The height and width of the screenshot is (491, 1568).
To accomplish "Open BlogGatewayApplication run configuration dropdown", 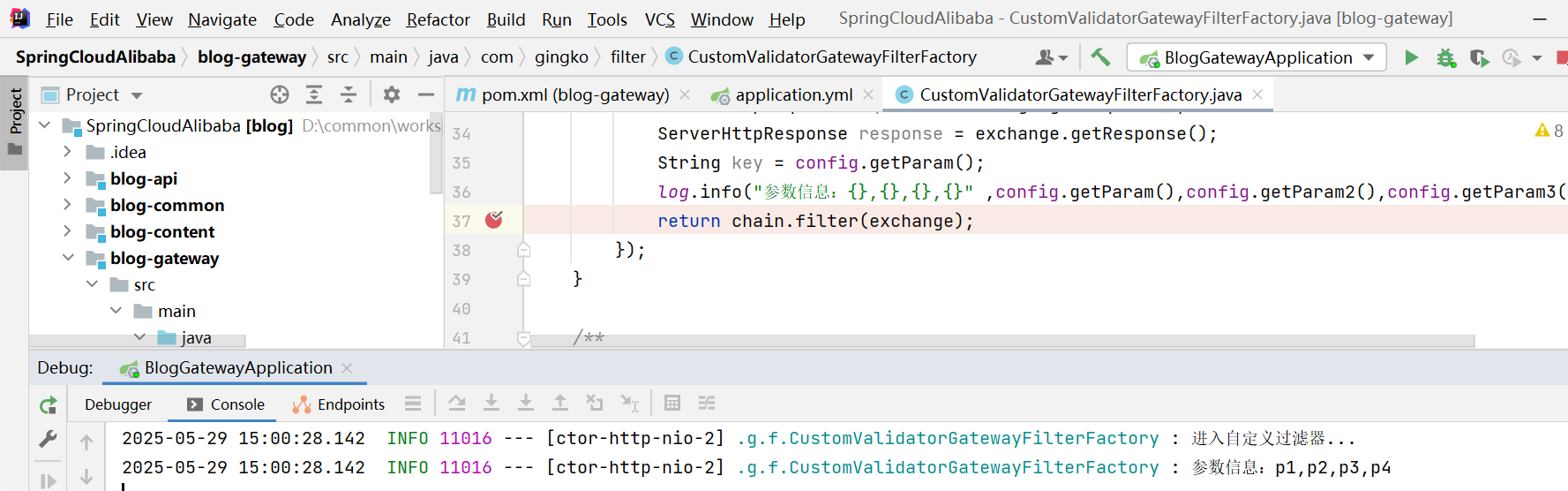I will coord(1257,57).
